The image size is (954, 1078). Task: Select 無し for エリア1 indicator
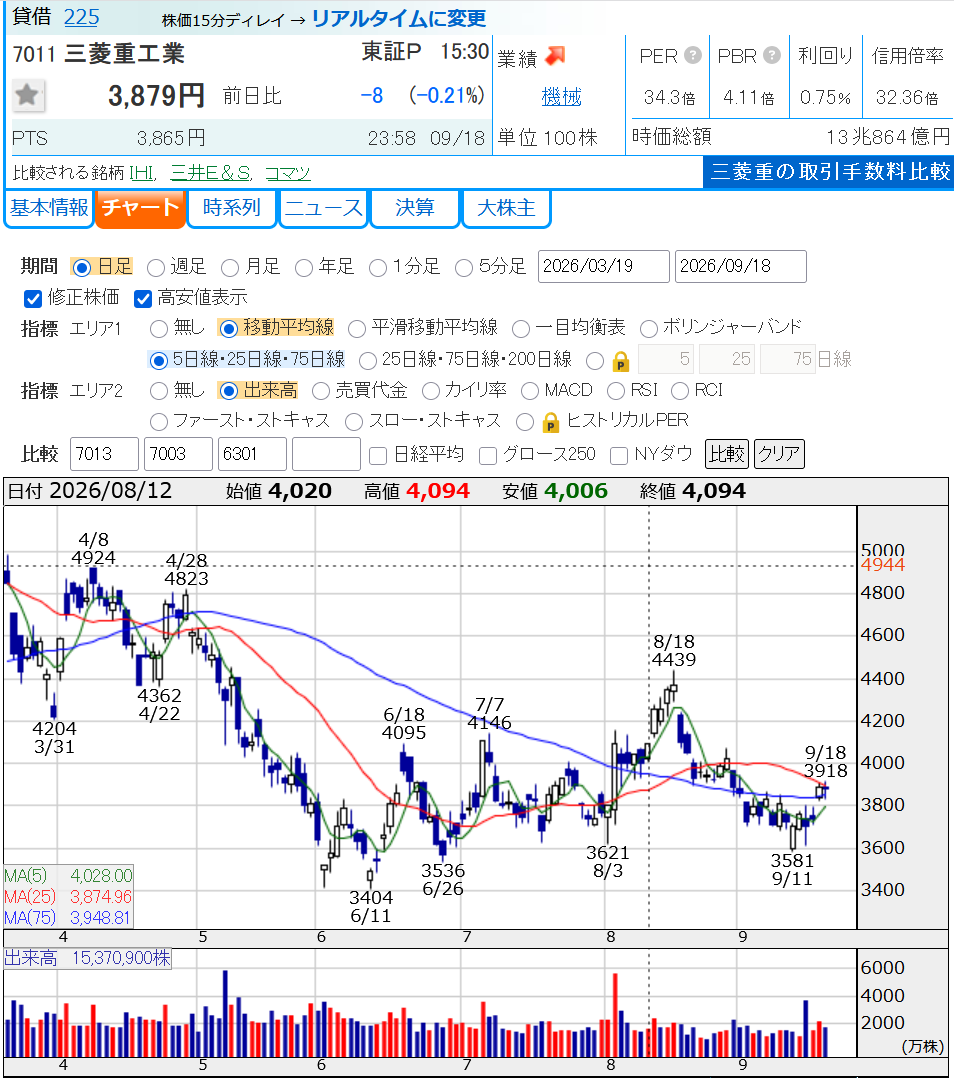(159, 329)
